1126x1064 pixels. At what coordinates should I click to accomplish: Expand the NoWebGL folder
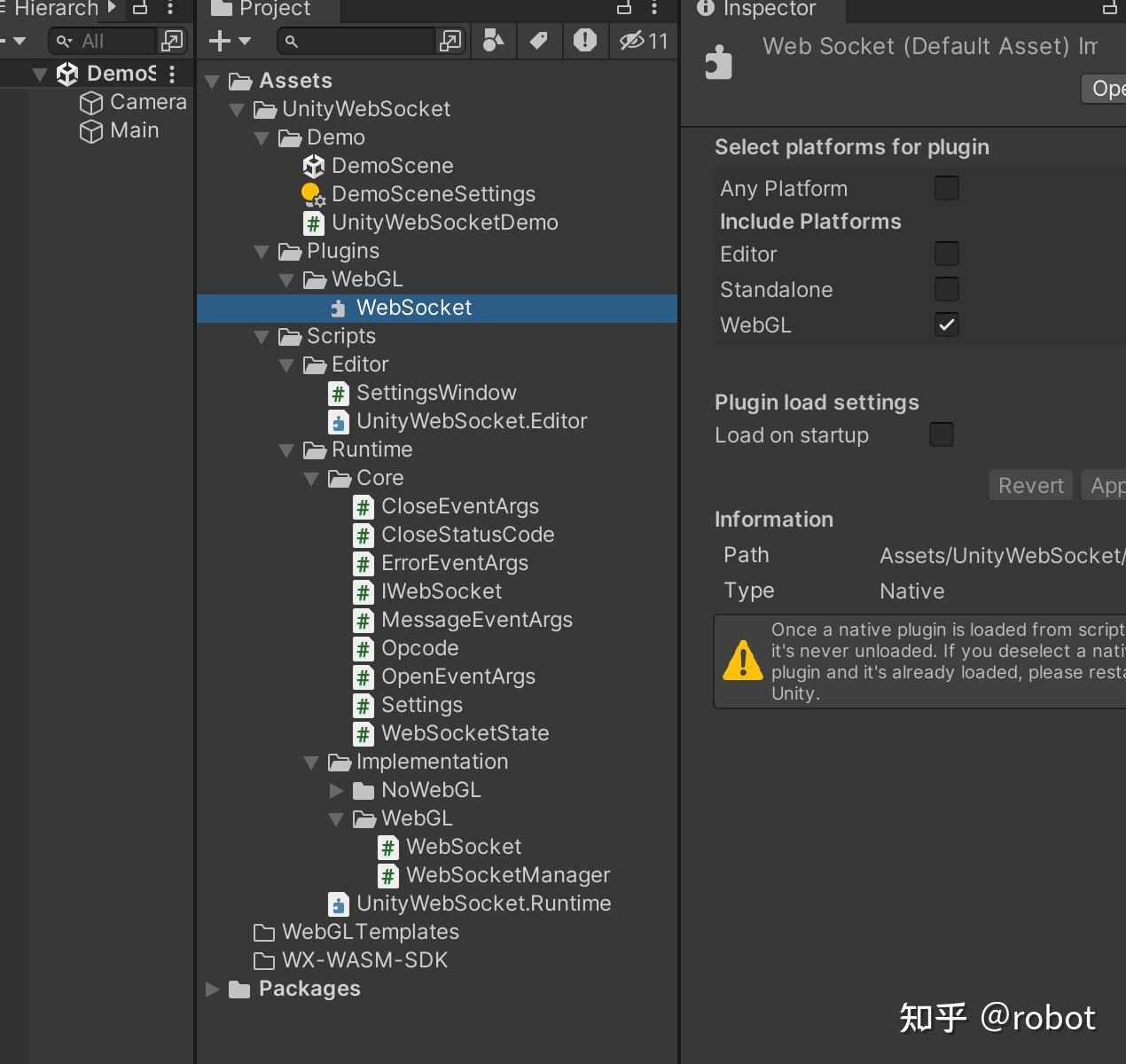[x=336, y=790]
